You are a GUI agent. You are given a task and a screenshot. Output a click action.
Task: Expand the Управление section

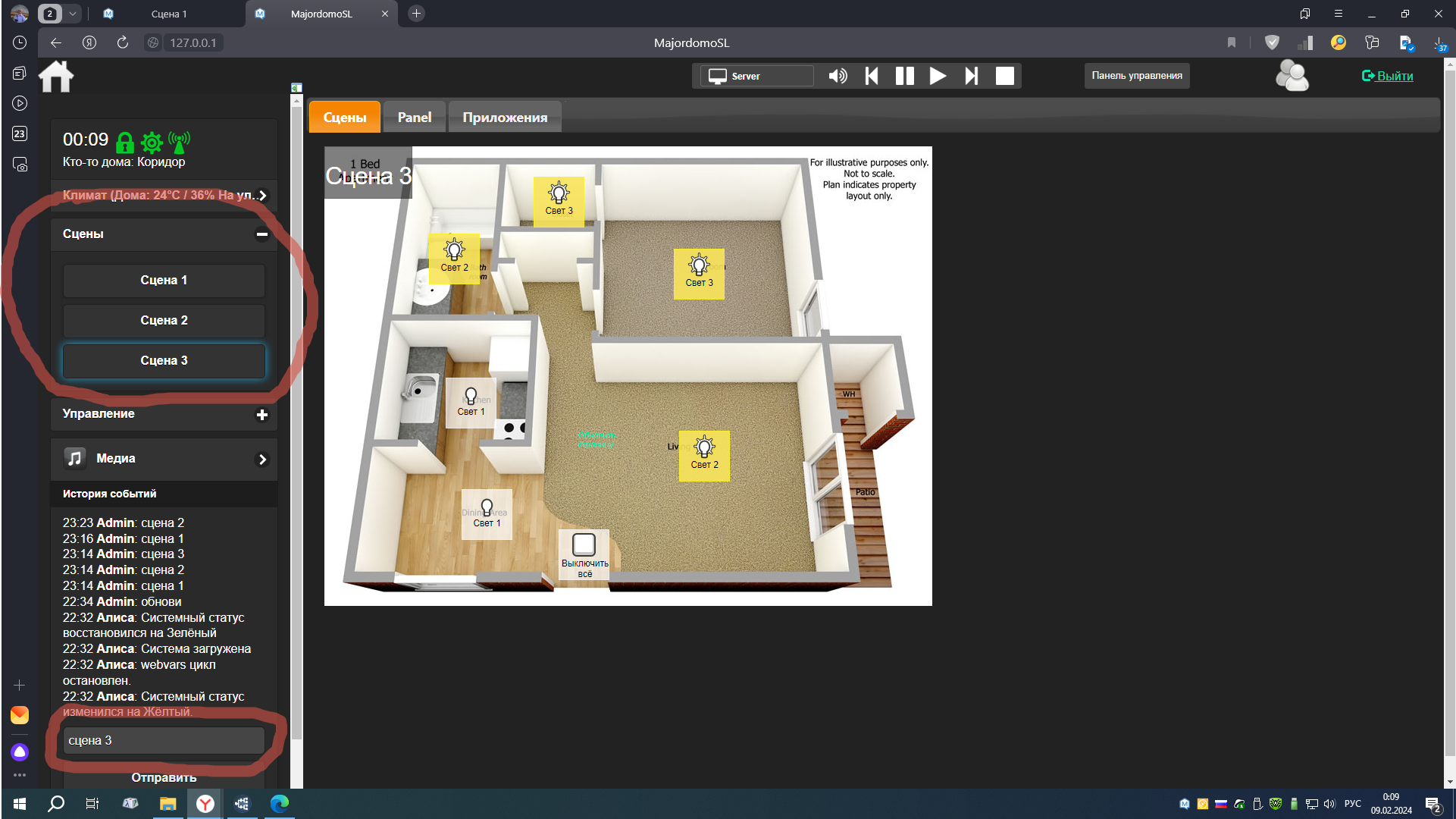262,415
